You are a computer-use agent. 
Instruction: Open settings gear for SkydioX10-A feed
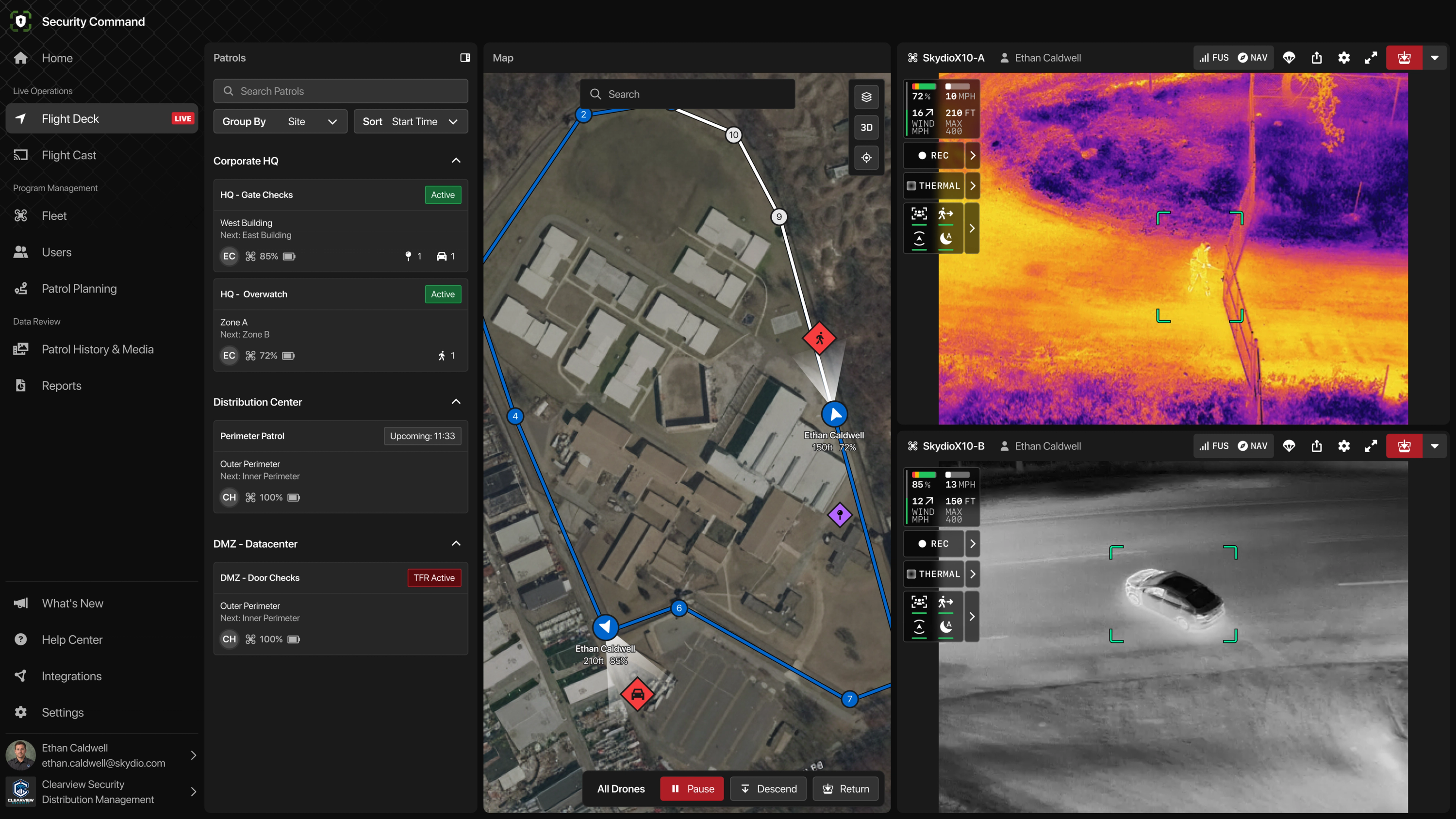coord(1344,58)
